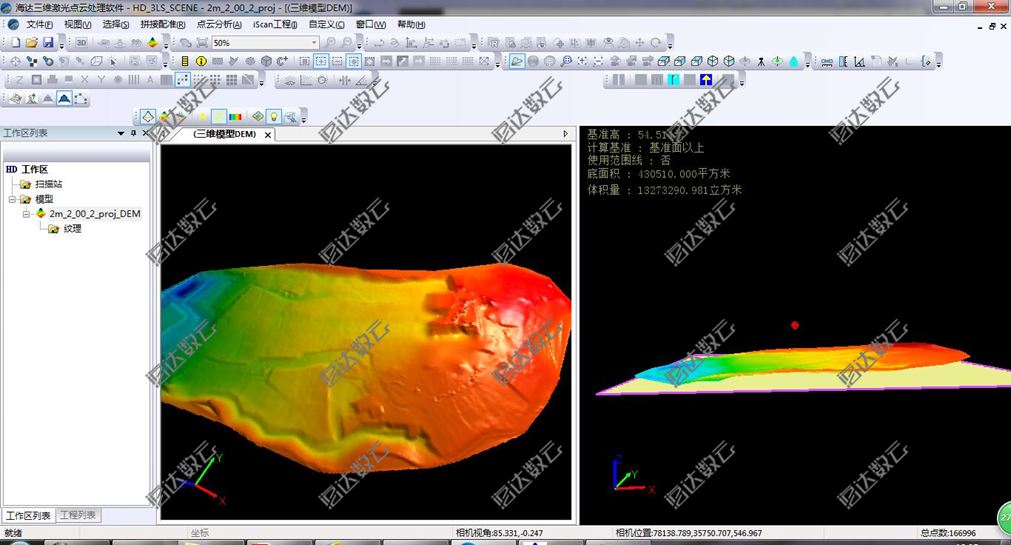Close the 三维模型DEM document tab

[268, 134]
